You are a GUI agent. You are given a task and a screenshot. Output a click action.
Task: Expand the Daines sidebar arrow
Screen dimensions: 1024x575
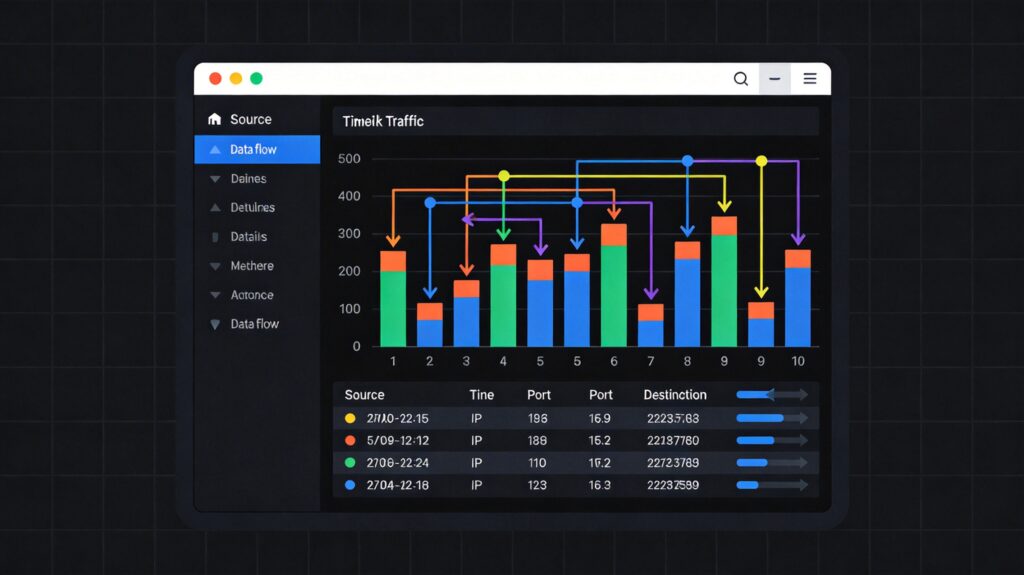[x=214, y=179]
